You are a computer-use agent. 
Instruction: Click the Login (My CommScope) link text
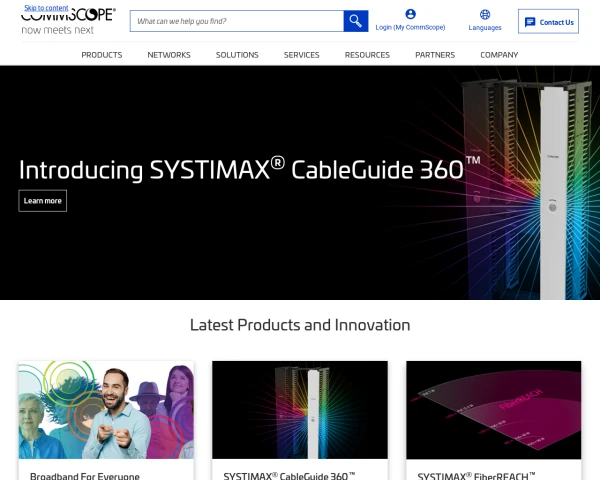coord(410,28)
